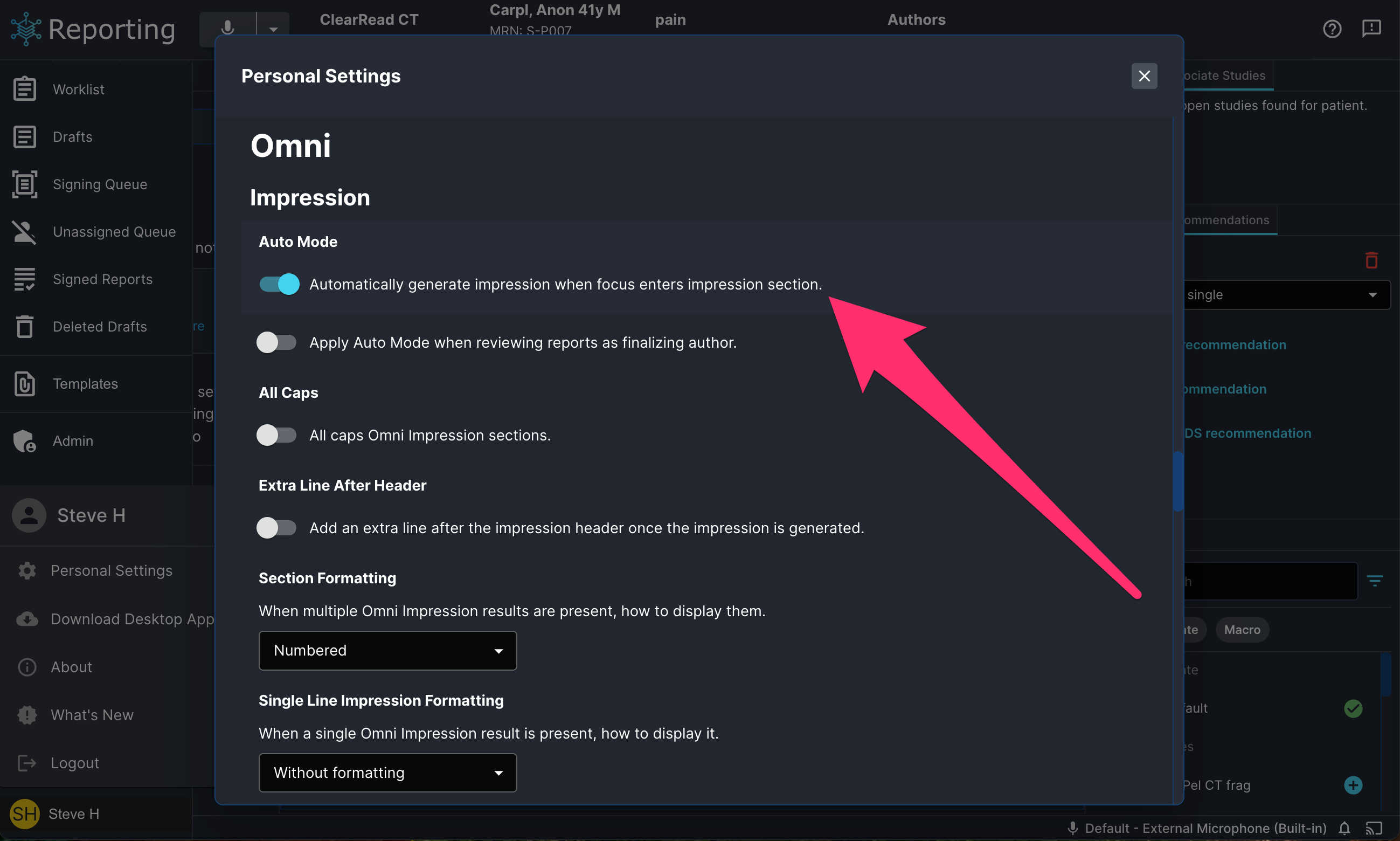Click the DS recommendation link
The height and width of the screenshot is (841, 1400).
coord(1247,433)
